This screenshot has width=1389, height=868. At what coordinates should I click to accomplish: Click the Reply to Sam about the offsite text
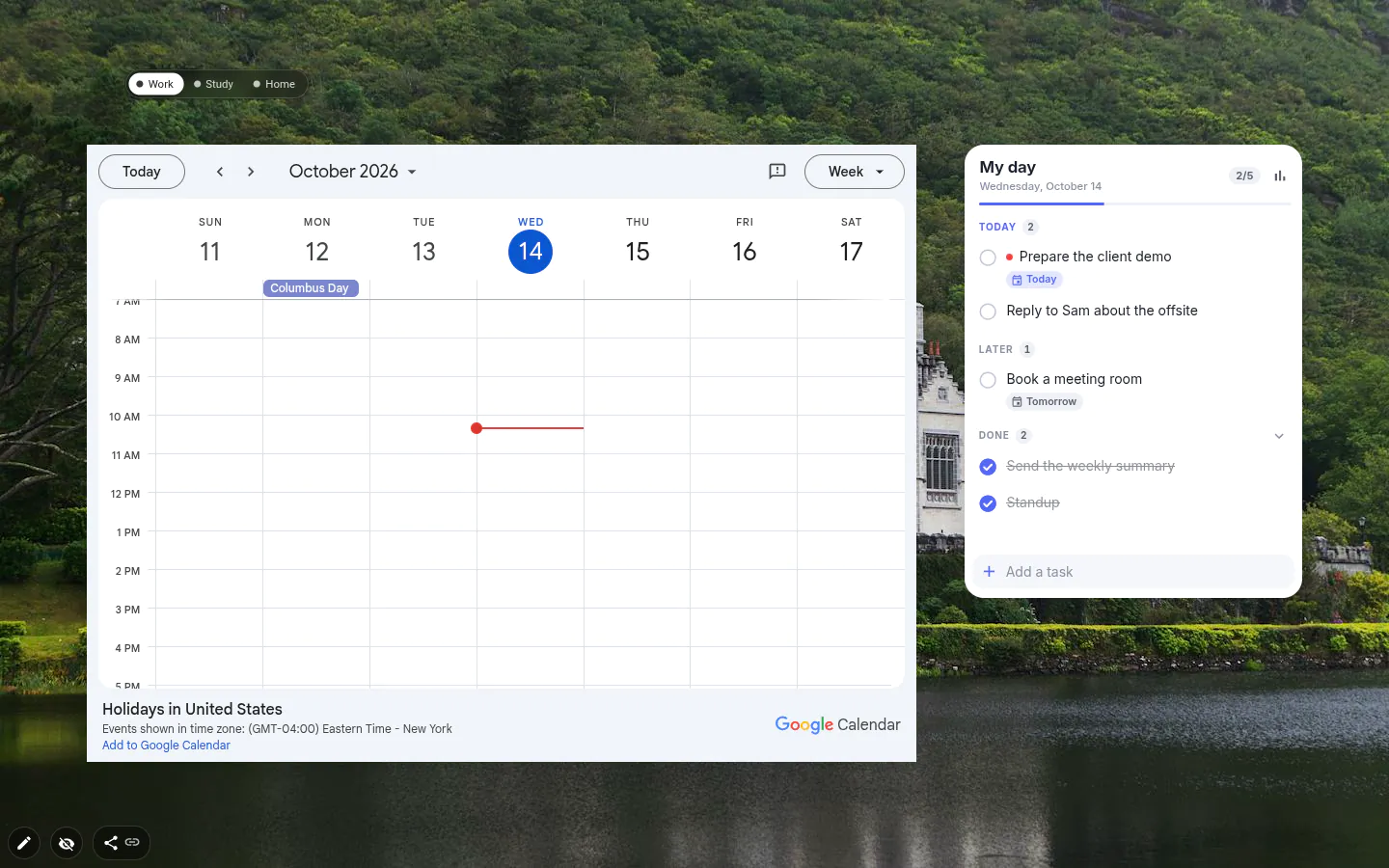(1102, 311)
